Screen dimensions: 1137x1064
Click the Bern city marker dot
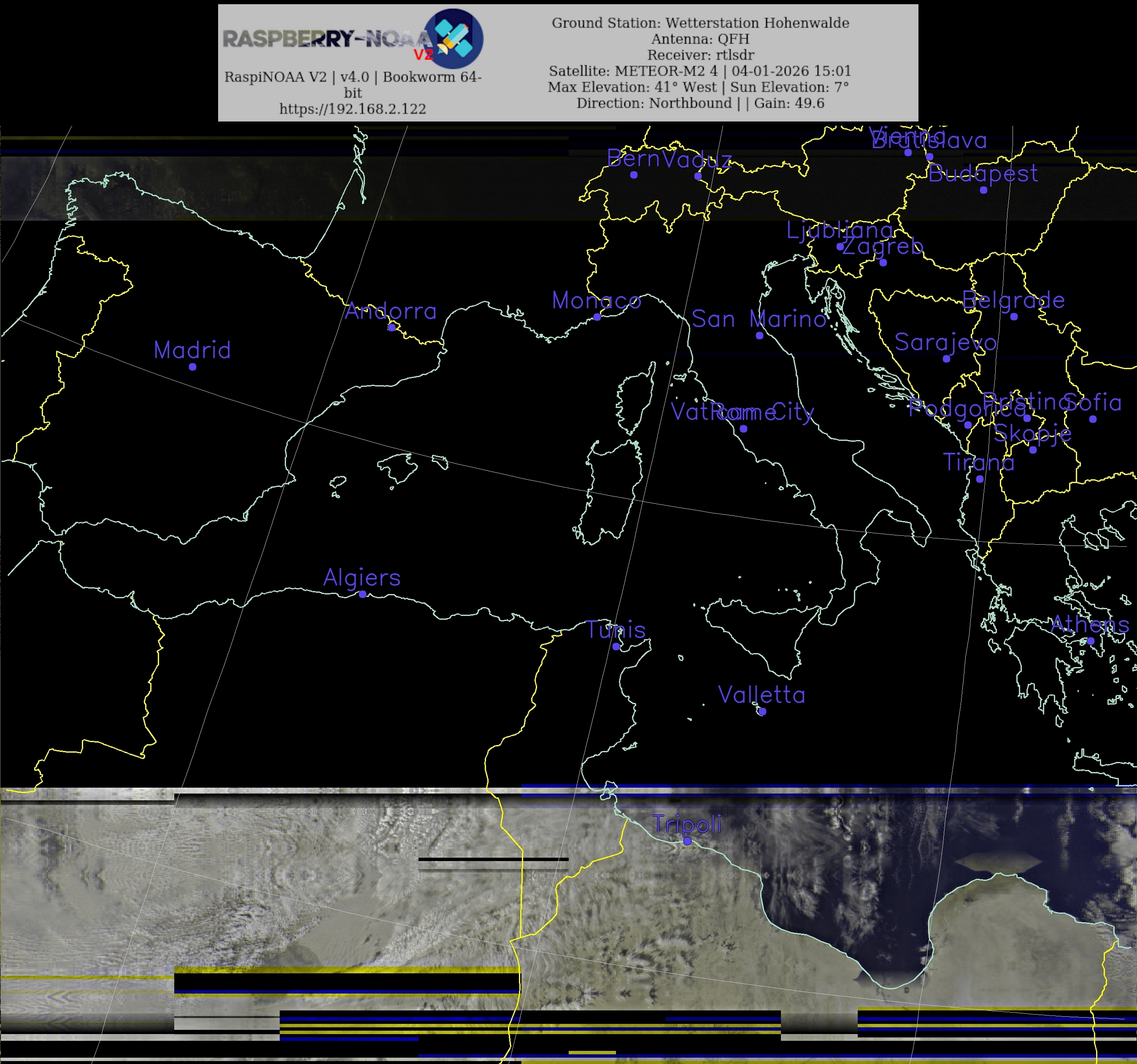634,175
